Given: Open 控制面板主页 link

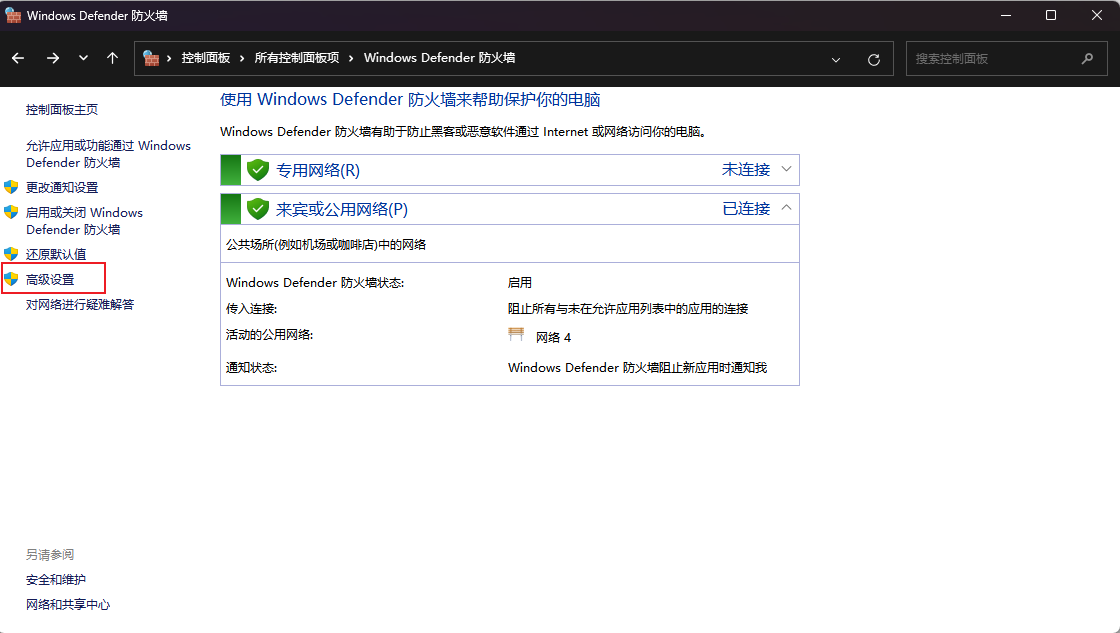Looking at the screenshot, I should click(62, 109).
